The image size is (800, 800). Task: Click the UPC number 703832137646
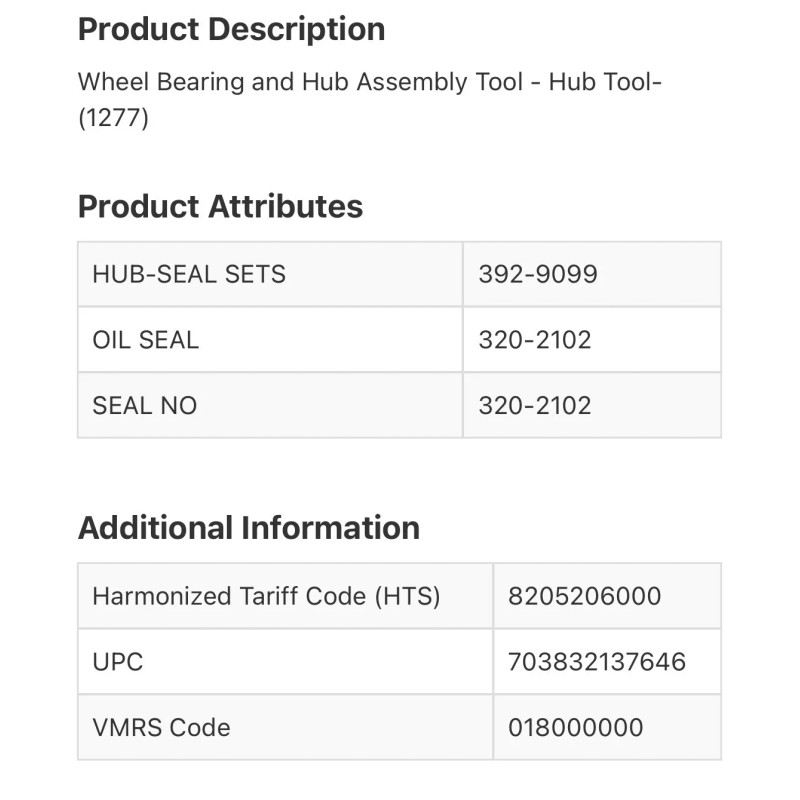[596, 661]
